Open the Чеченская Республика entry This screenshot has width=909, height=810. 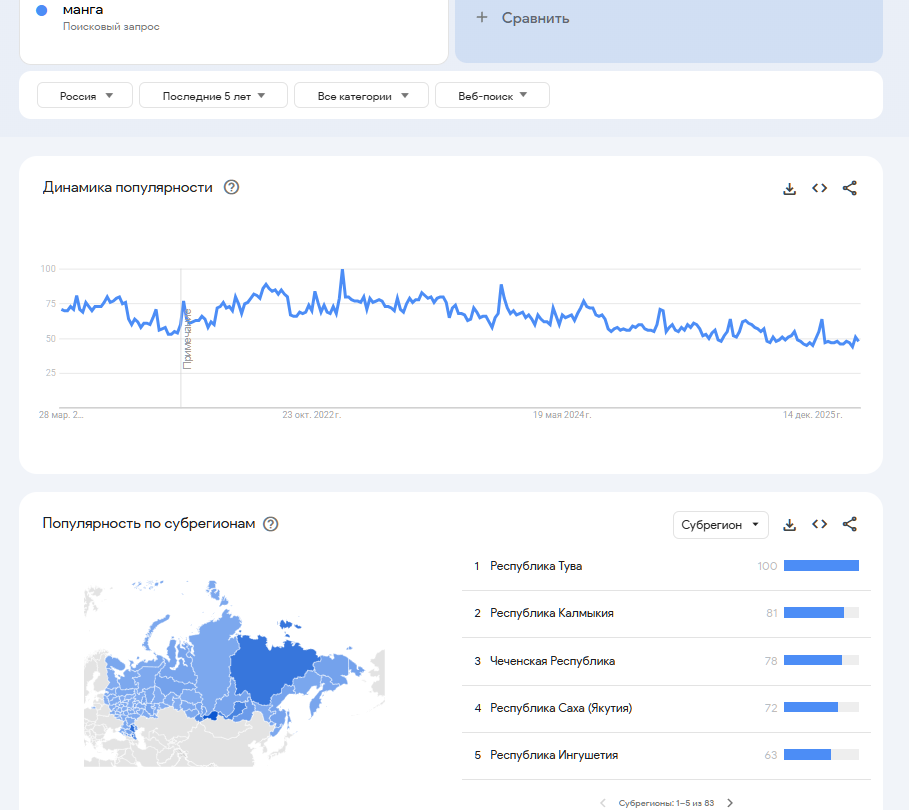pos(552,661)
